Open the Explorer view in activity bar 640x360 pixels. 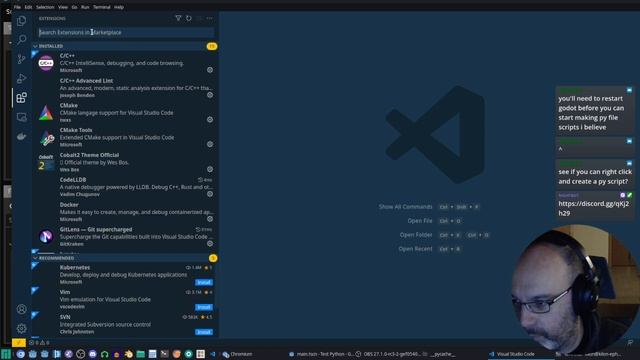(22, 20)
